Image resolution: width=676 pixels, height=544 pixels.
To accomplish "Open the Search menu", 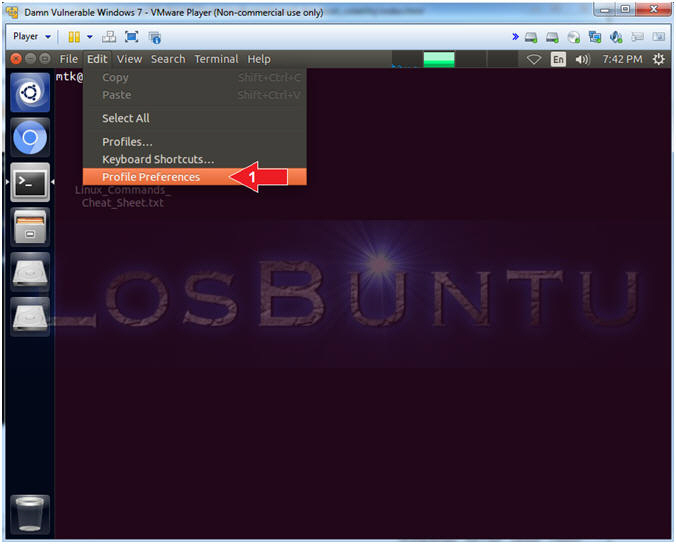I will [x=168, y=59].
